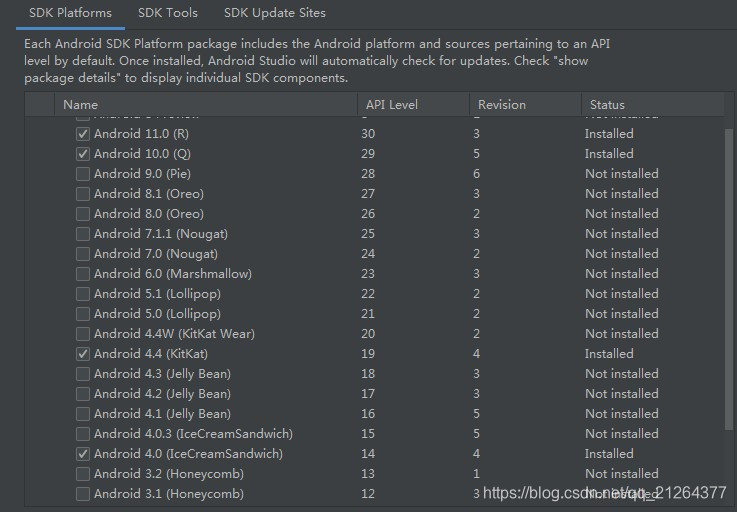Screen dimensions: 737x512
Task: Enable Android 8.1 (Oreo) platform checkbox
Action: 83,194
